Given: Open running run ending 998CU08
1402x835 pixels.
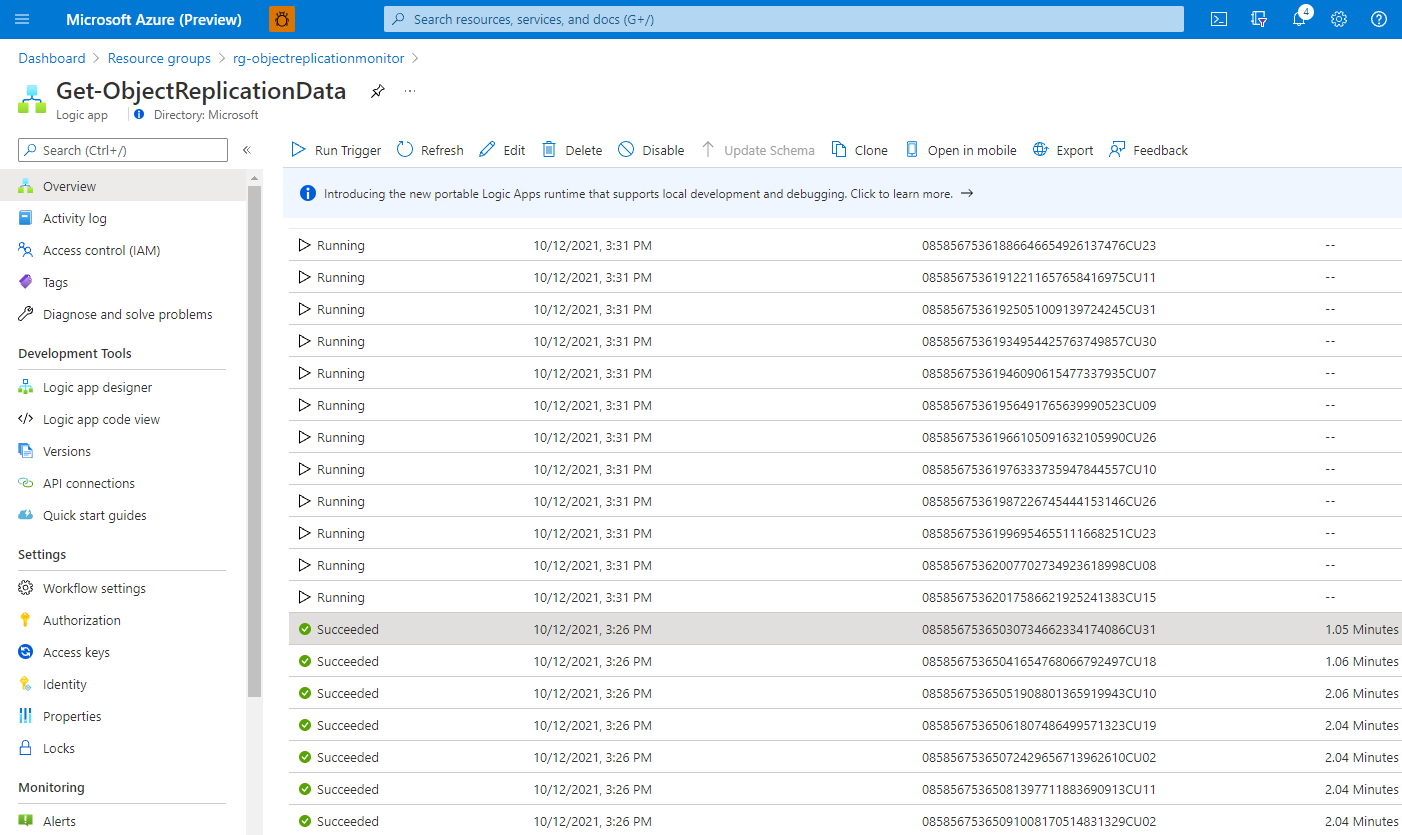Looking at the screenshot, I should (x=845, y=565).
